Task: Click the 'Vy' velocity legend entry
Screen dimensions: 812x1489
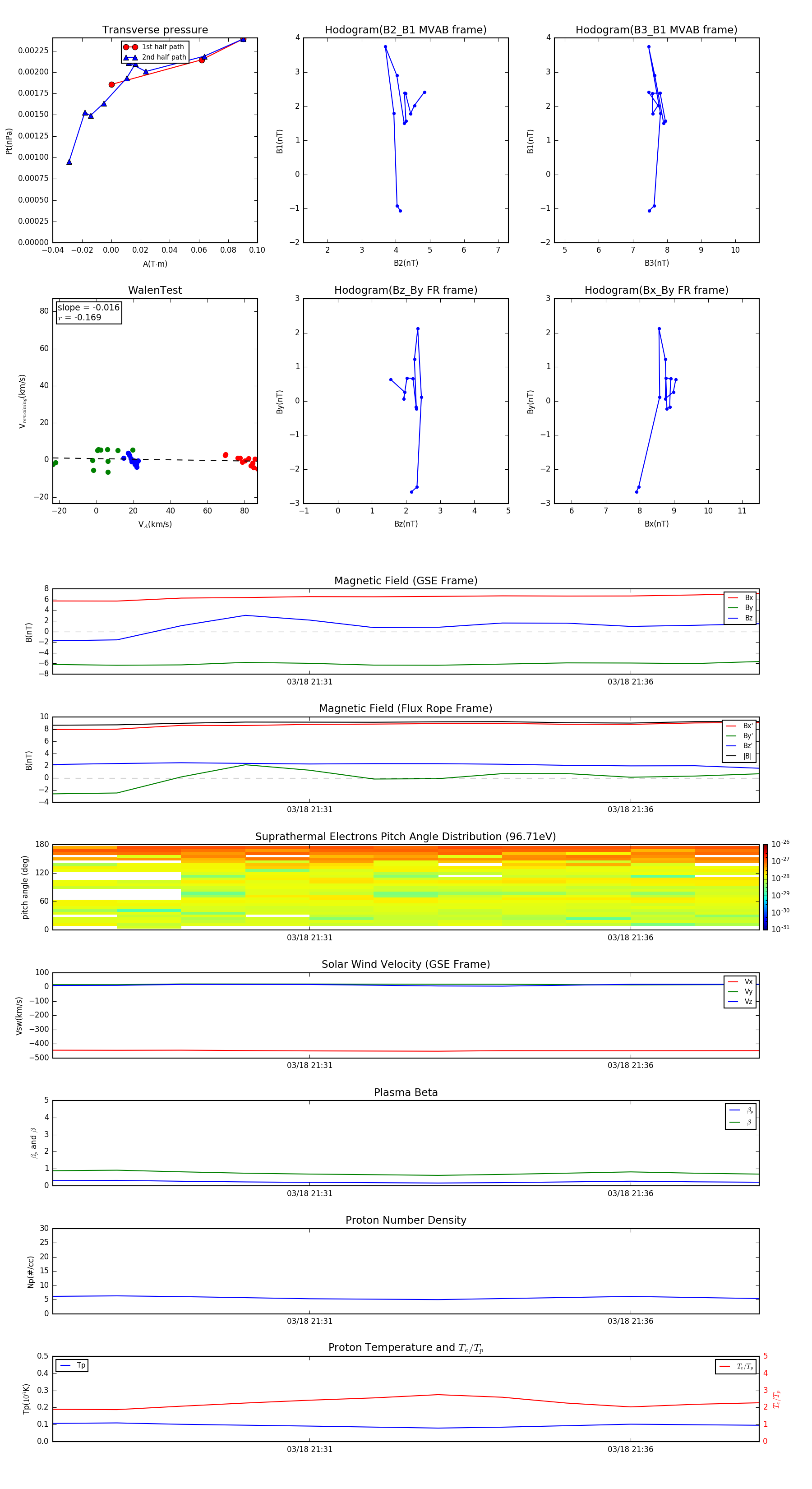Action: tap(740, 991)
